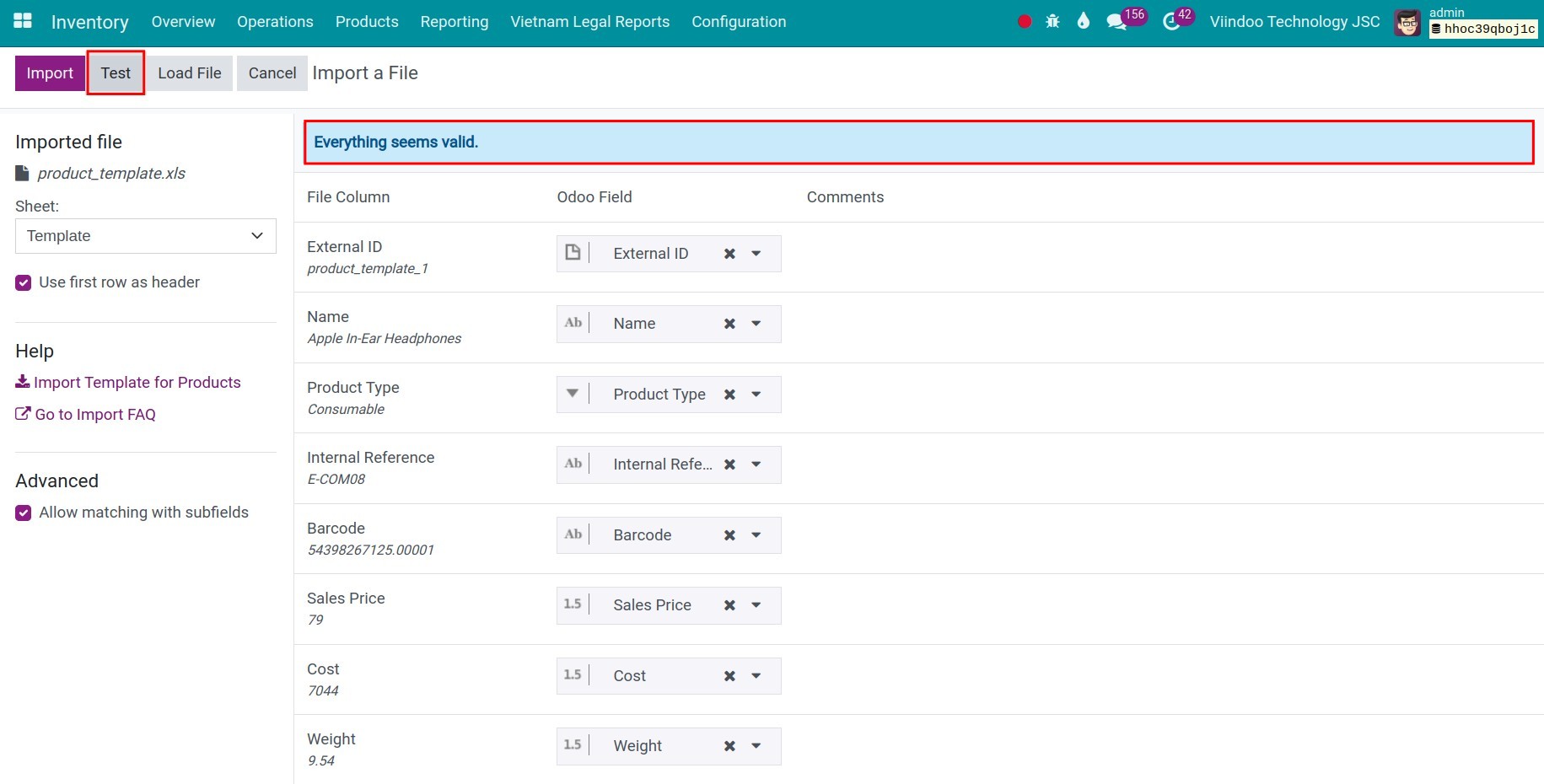The height and width of the screenshot is (784, 1544).
Task: Open the Operations menu
Action: point(275,22)
